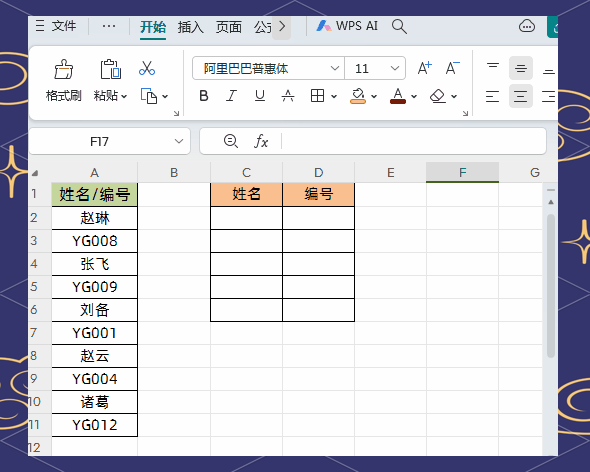Apply cell borders with grid icon
Screen dimensions: 590x472
pos(317,96)
